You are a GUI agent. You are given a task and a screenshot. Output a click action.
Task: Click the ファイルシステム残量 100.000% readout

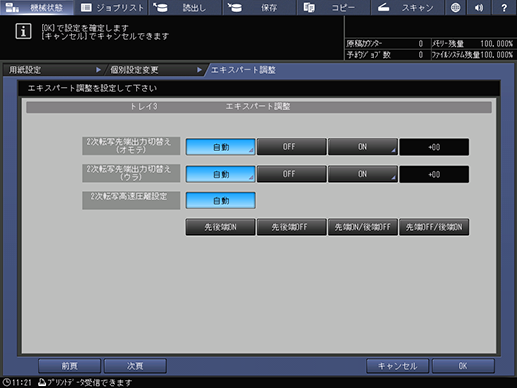pyautogui.click(x=496, y=55)
